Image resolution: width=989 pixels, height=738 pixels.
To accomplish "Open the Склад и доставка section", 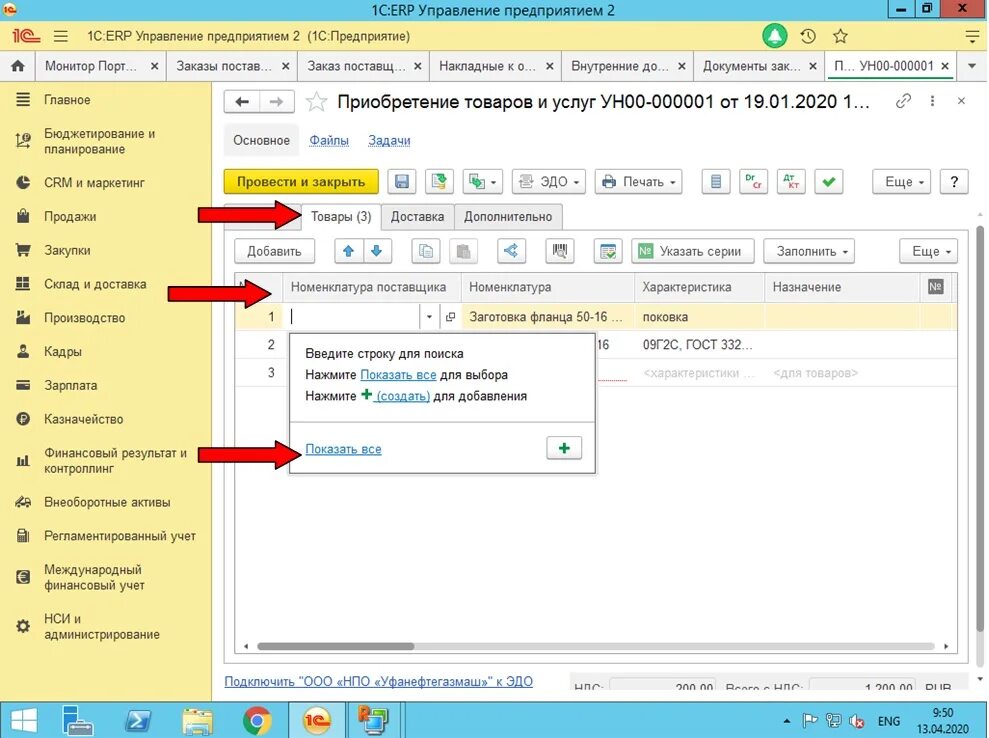I will pyautogui.click(x=95, y=284).
